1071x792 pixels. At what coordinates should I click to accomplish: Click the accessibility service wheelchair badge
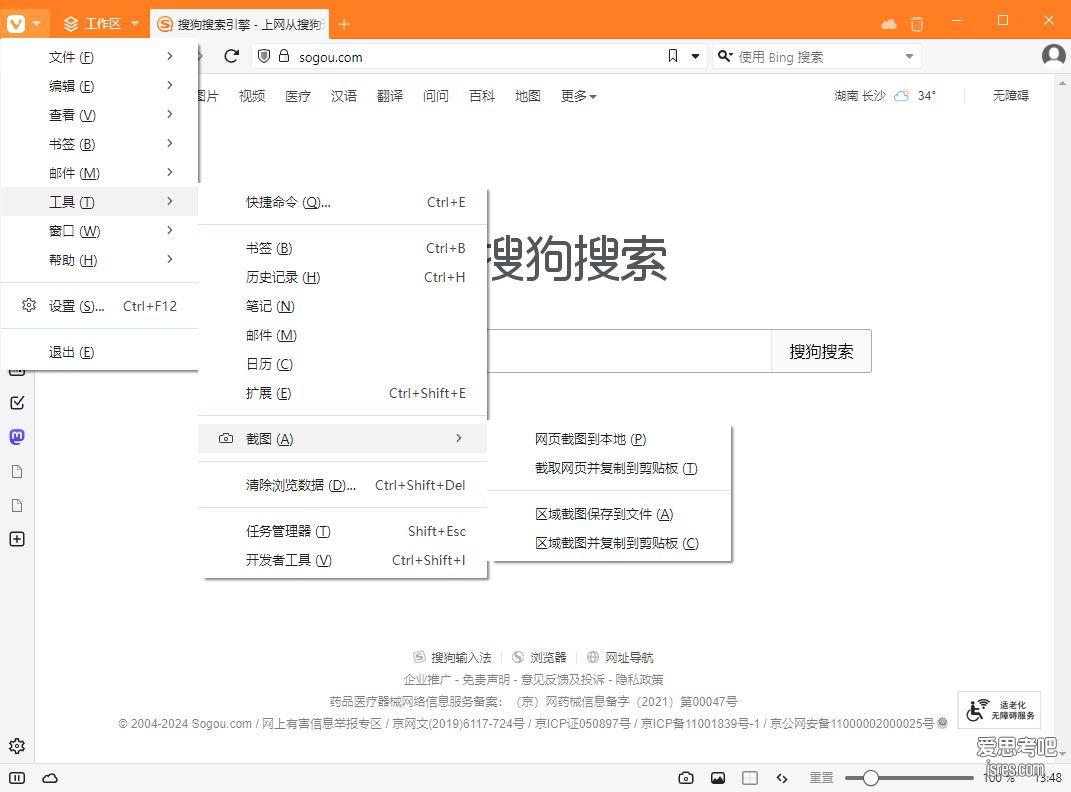pos(999,710)
